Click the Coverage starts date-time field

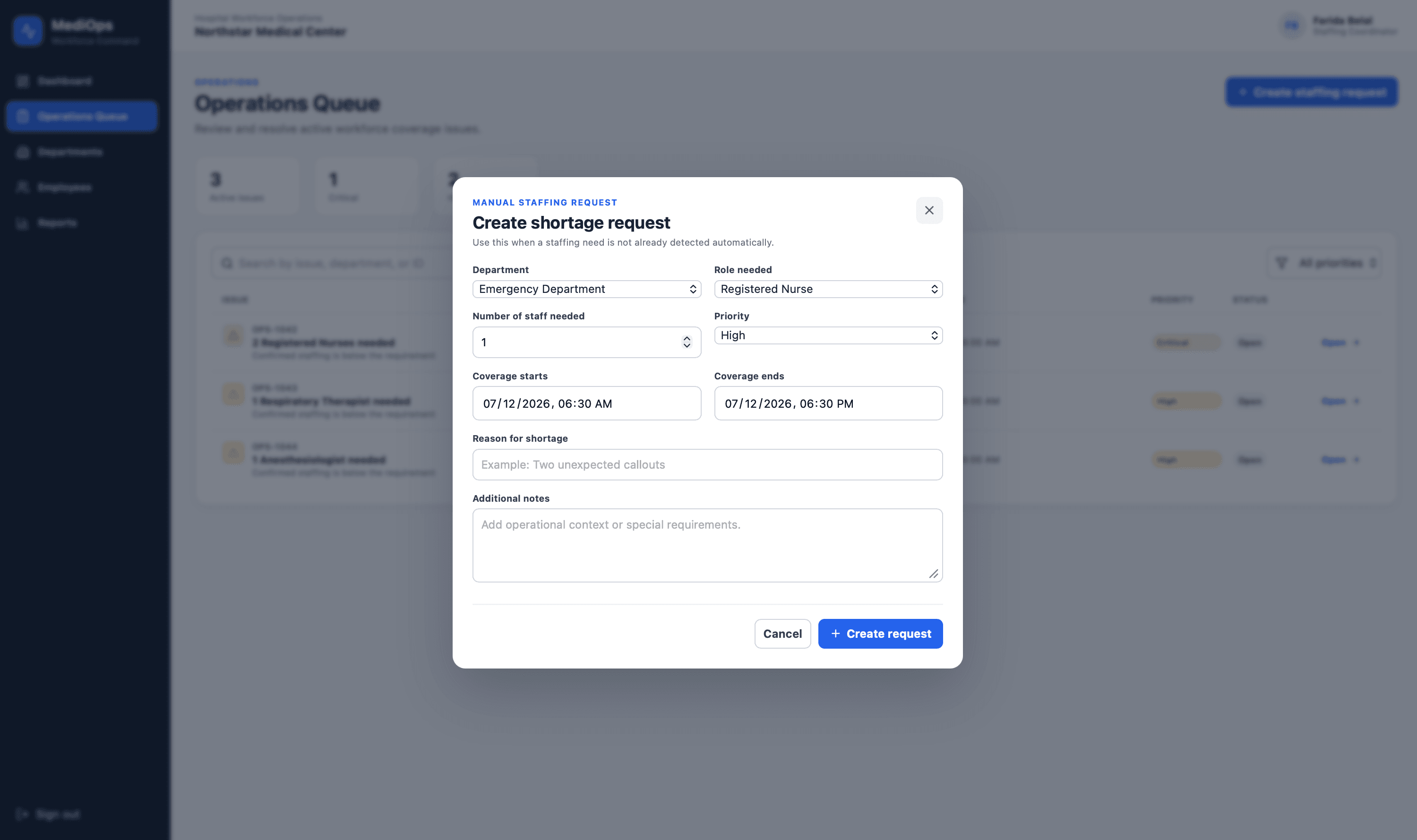(x=586, y=403)
